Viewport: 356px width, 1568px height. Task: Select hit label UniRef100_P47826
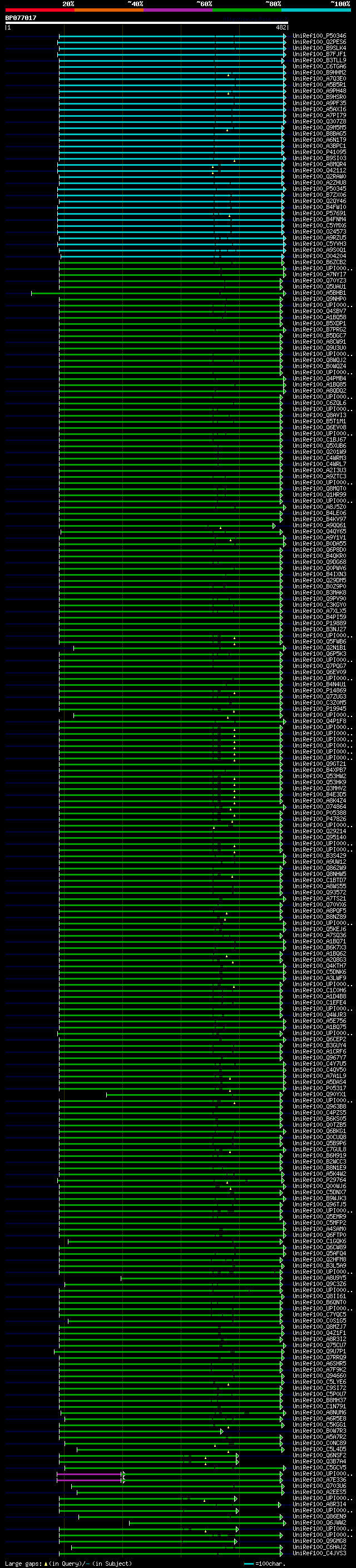319,819
